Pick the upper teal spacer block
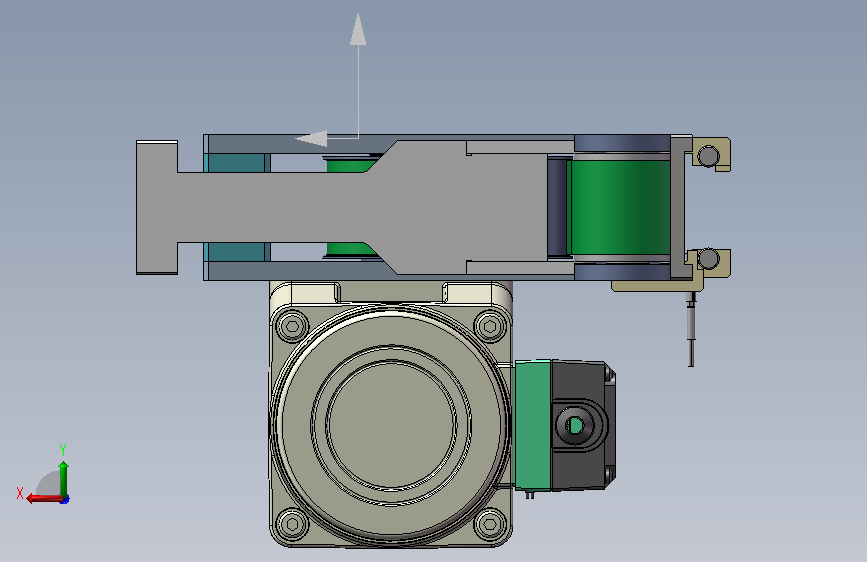The image size is (867, 562). click(x=237, y=163)
